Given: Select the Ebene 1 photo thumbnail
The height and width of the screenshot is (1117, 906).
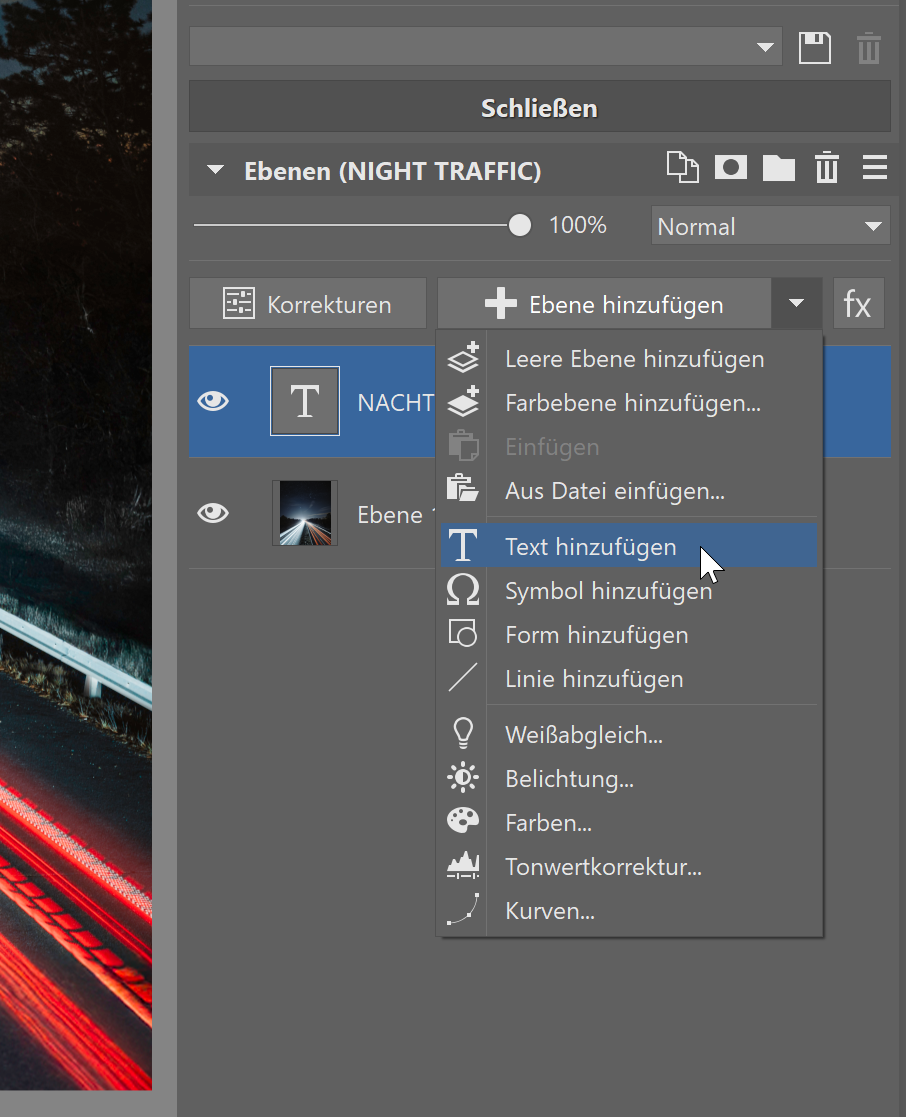Looking at the screenshot, I should [x=305, y=513].
